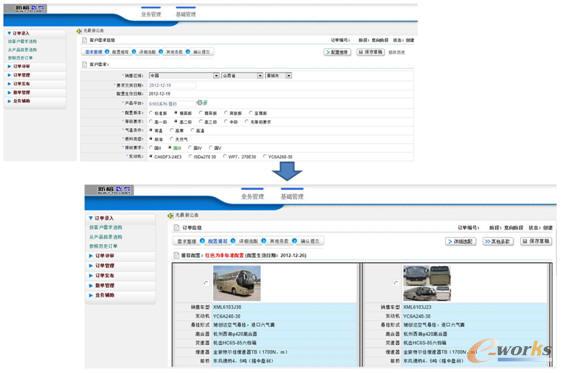This screenshot has height=373, width=562.
Task: Click the document icon beside the 客户需求 heading
Action: tap(85, 64)
